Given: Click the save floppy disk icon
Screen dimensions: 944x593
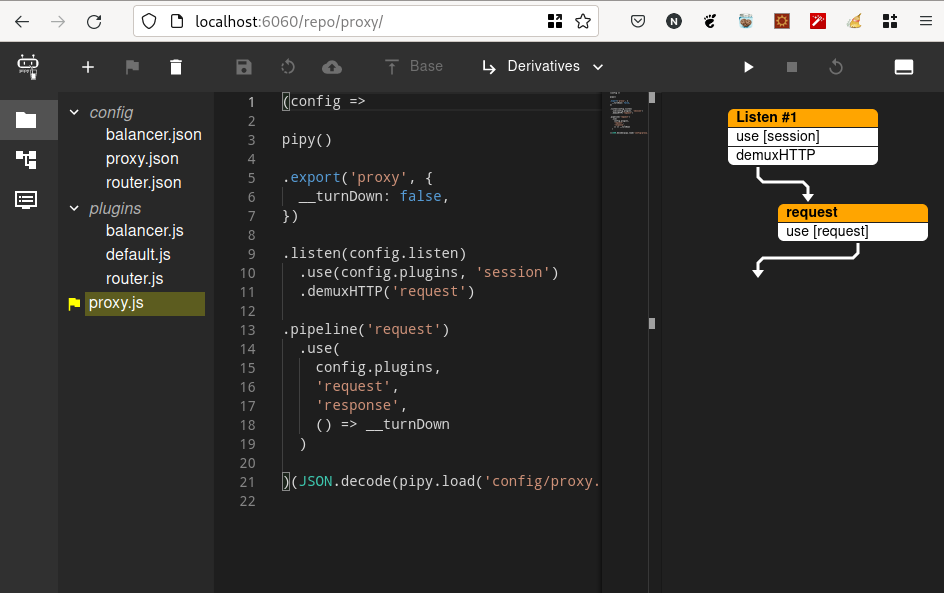Looking at the screenshot, I should click(244, 67).
